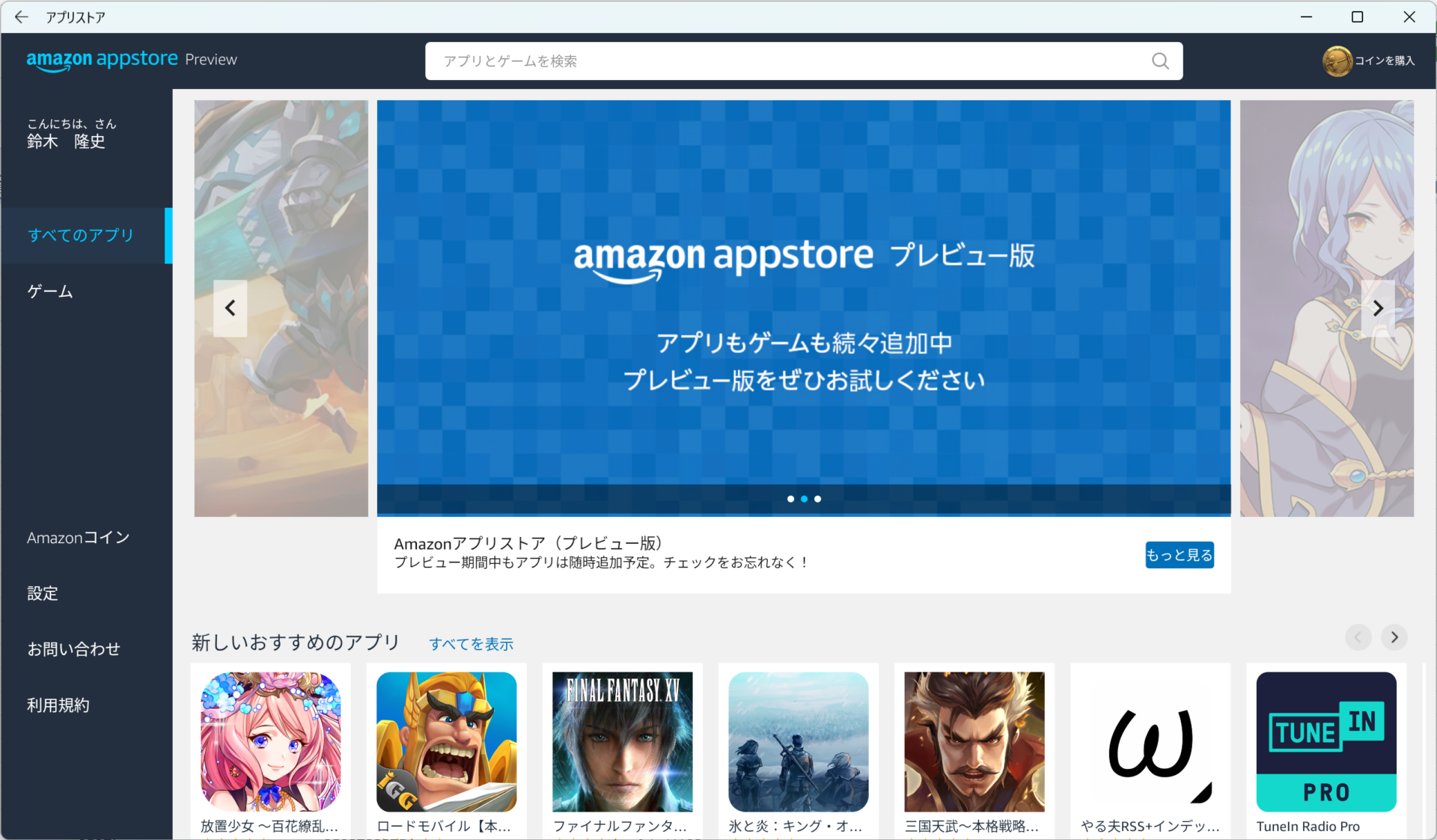Maximize the アプリストア window
Image resolution: width=1437 pixels, height=840 pixels.
(x=1357, y=16)
